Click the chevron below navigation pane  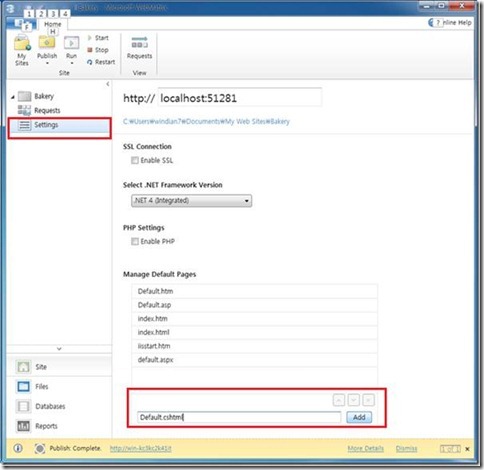(59, 349)
